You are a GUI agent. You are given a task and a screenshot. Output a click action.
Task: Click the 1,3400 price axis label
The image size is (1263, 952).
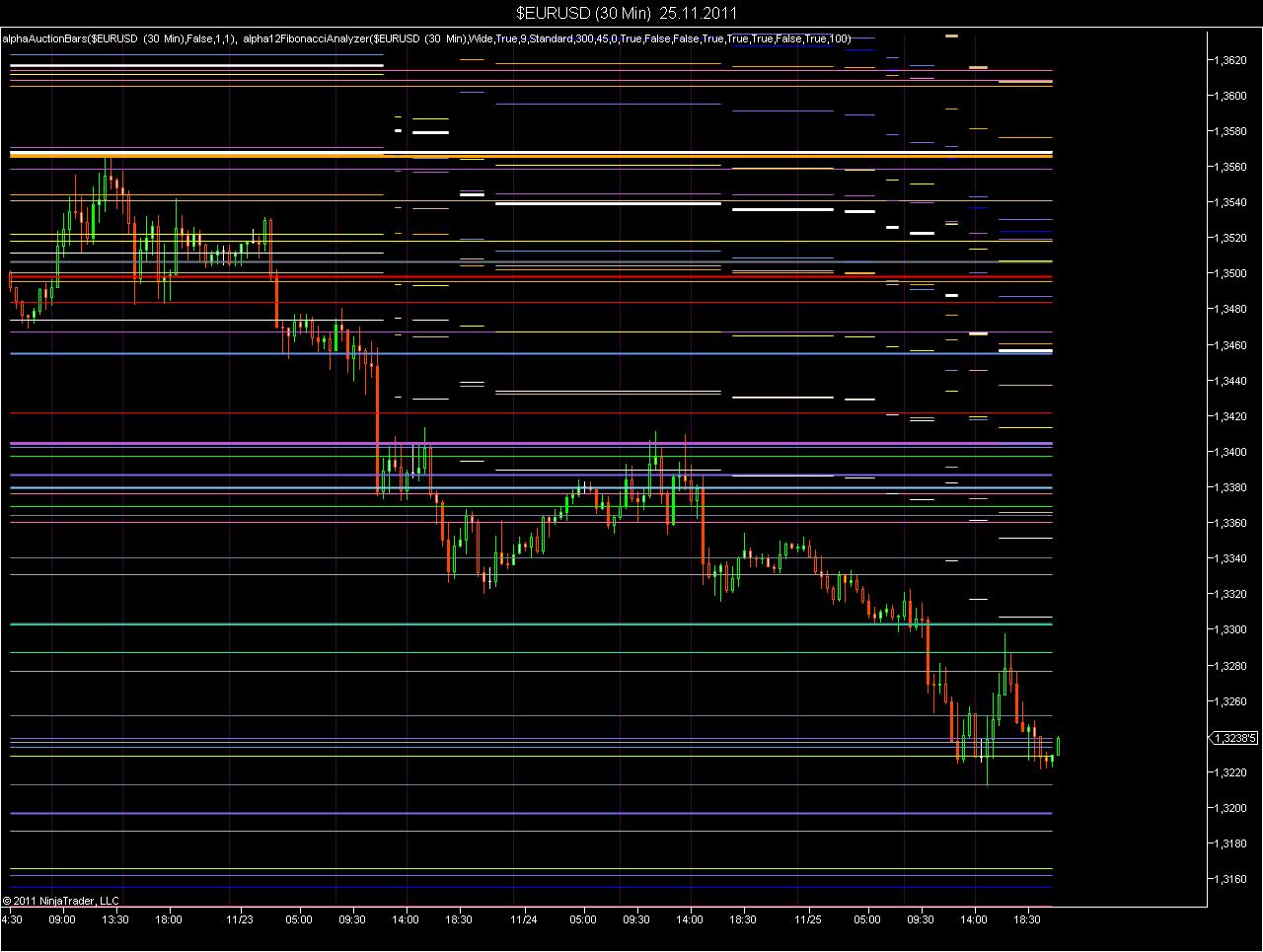coord(1230,452)
